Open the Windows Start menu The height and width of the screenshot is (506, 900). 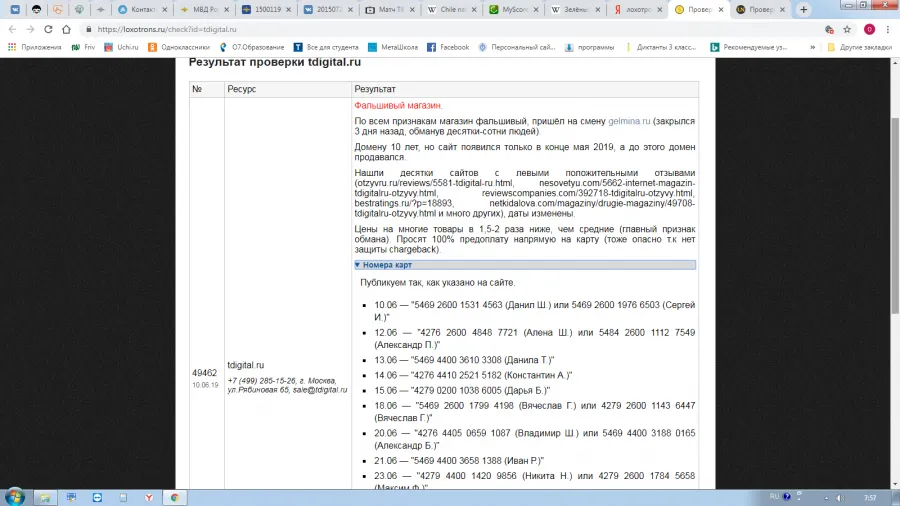tap(15, 497)
